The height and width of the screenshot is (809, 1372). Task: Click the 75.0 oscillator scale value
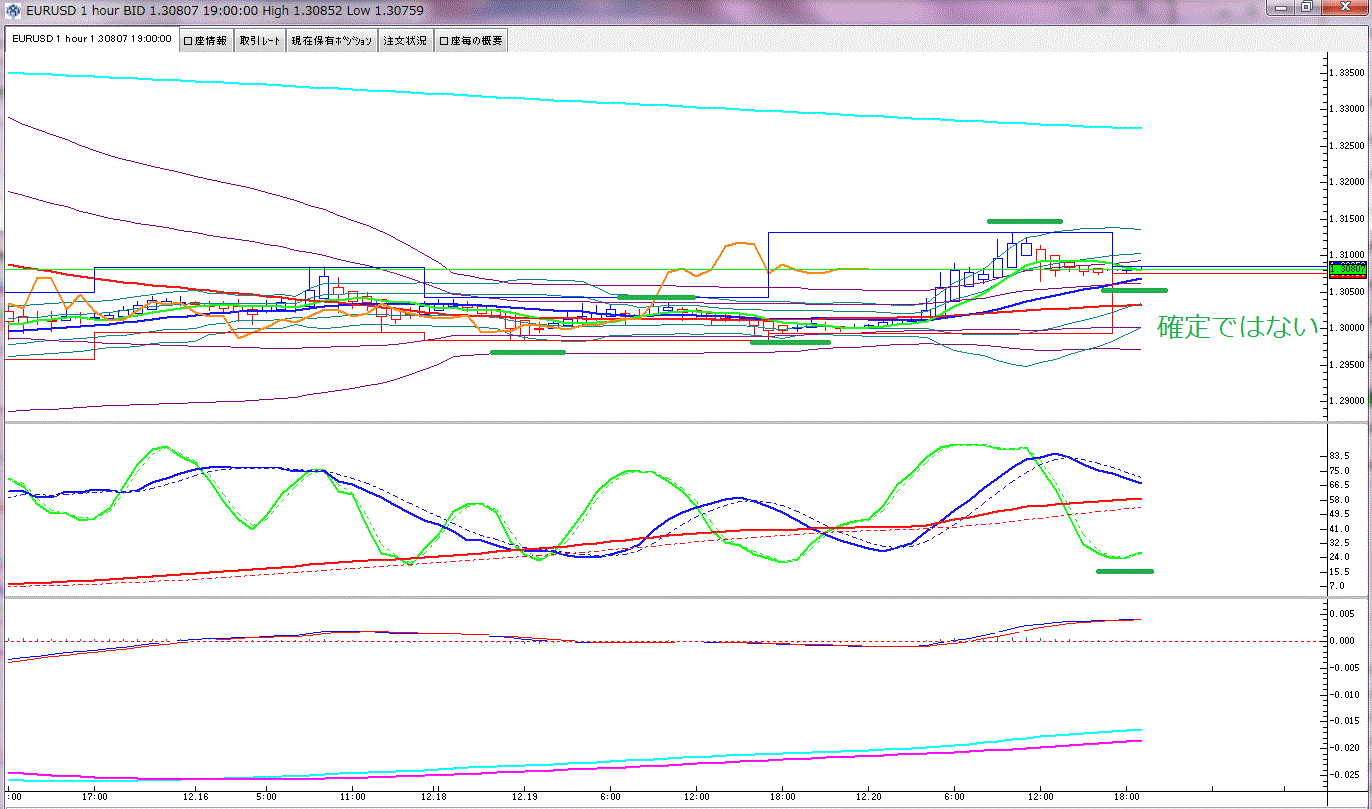coord(1340,470)
